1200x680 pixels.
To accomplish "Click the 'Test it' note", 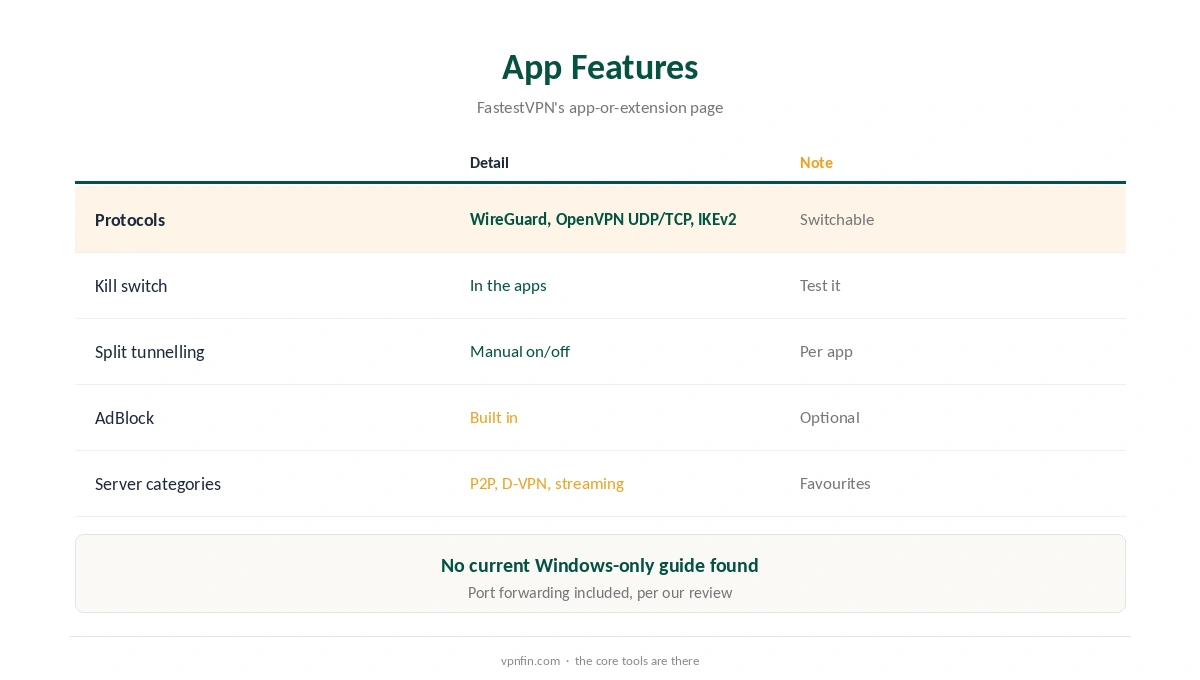I will pos(820,285).
